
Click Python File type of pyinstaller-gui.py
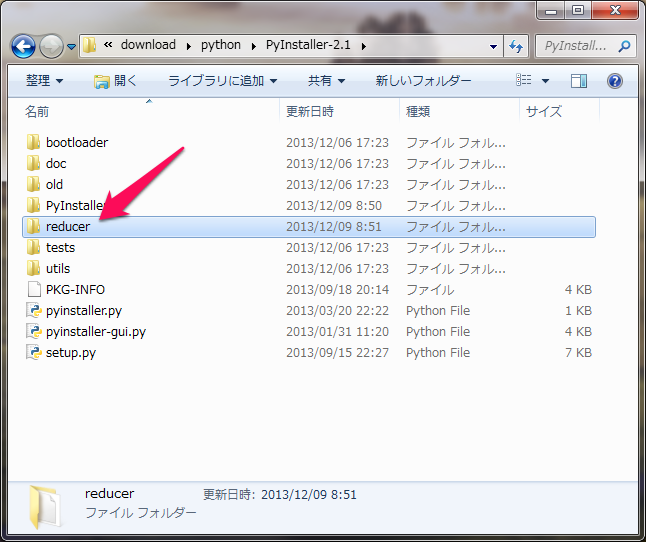[438, 332]
